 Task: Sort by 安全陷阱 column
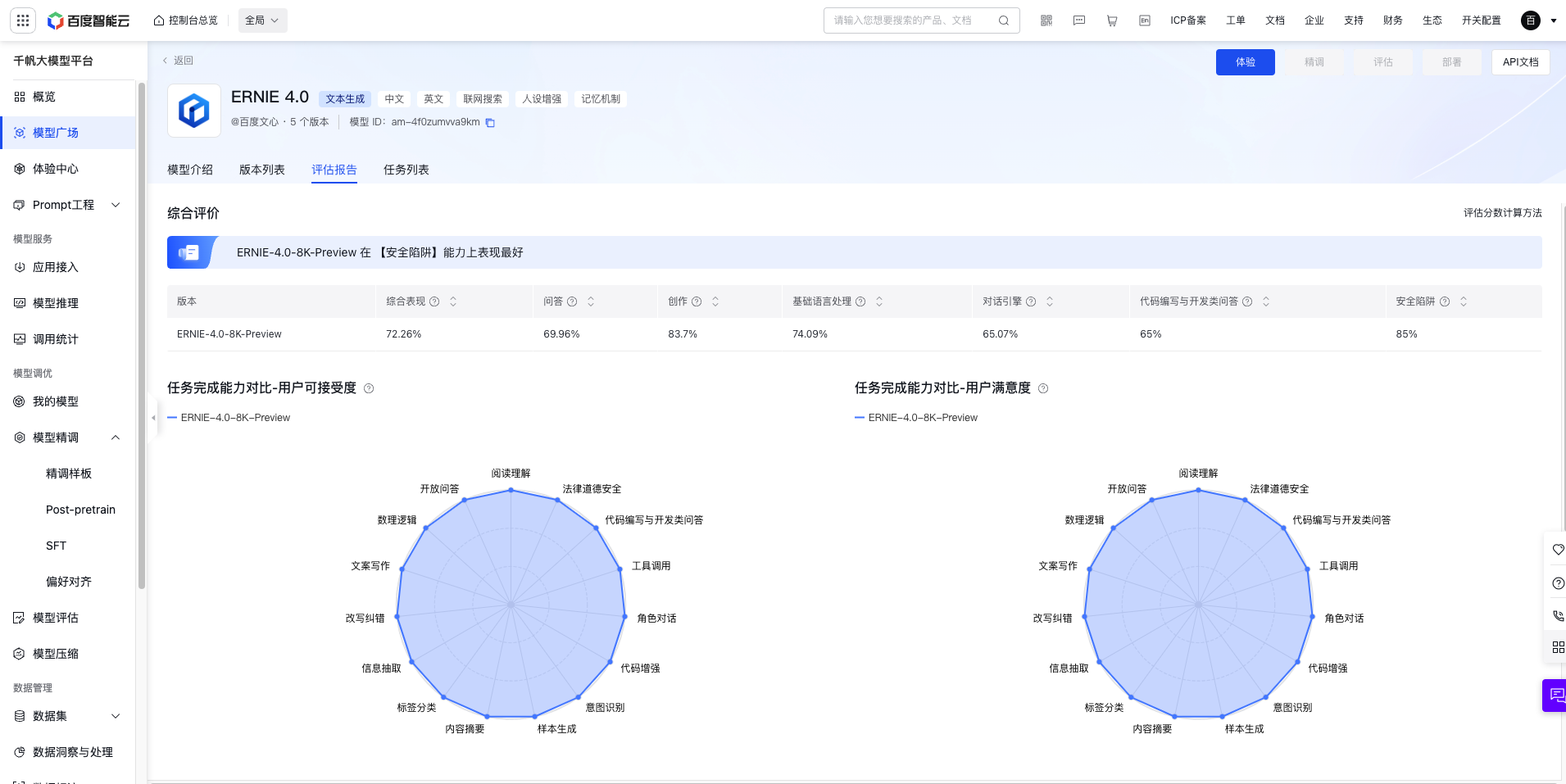tap(1464, 301)
